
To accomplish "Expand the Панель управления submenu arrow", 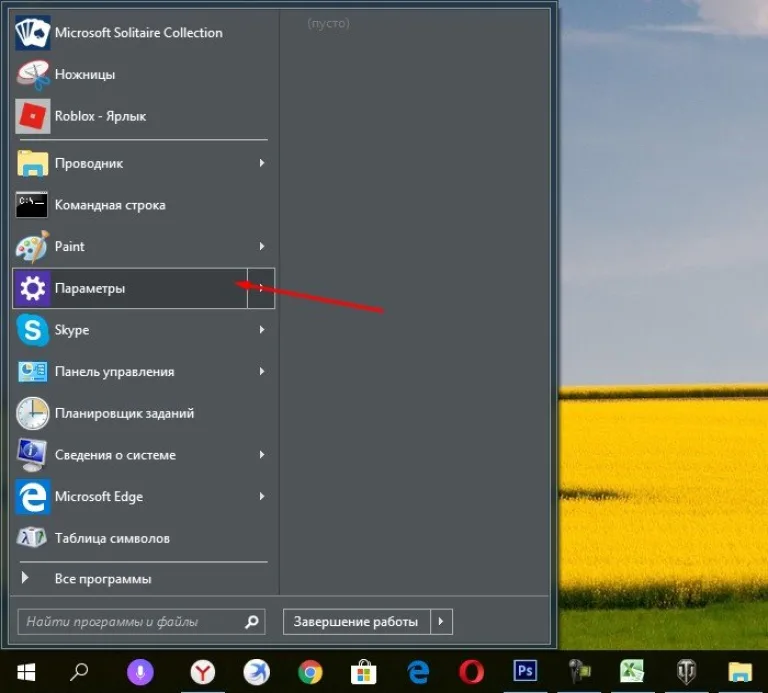I will (262, 372).
